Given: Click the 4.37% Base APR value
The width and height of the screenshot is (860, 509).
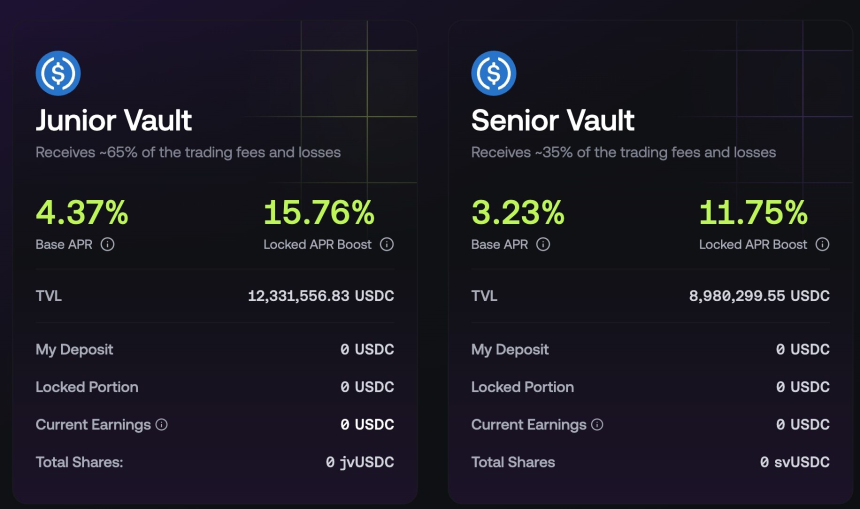Looking at the screenshot, I should point(82,212).
